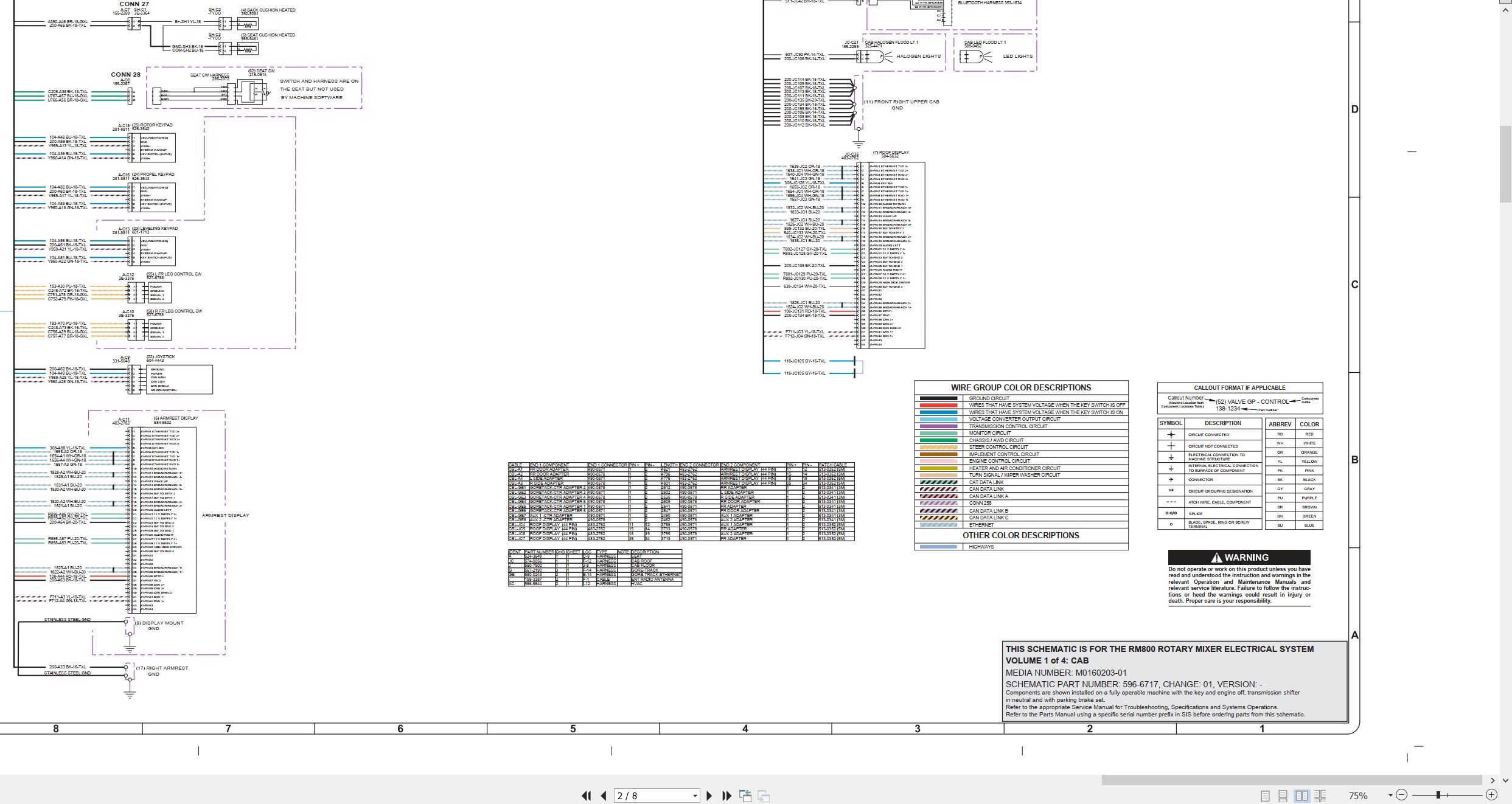The width and height of the screenshot is (1512, 804).
Task: Click the (23) LEVELING KEYPAD label
Action: point(155,229)
